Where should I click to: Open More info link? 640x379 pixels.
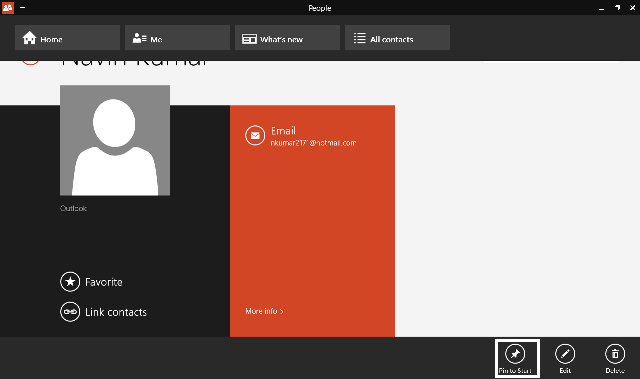tap(264, 311)
